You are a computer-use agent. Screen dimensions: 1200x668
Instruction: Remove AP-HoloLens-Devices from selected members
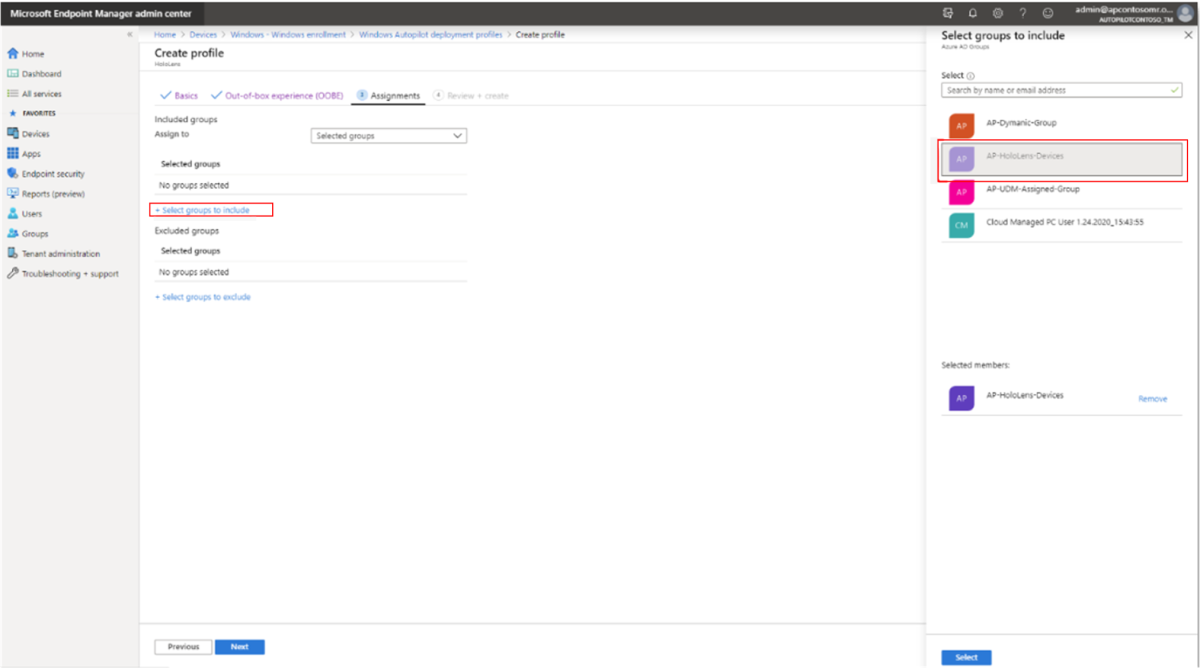pyautogui.click(x=1153, y=398)
